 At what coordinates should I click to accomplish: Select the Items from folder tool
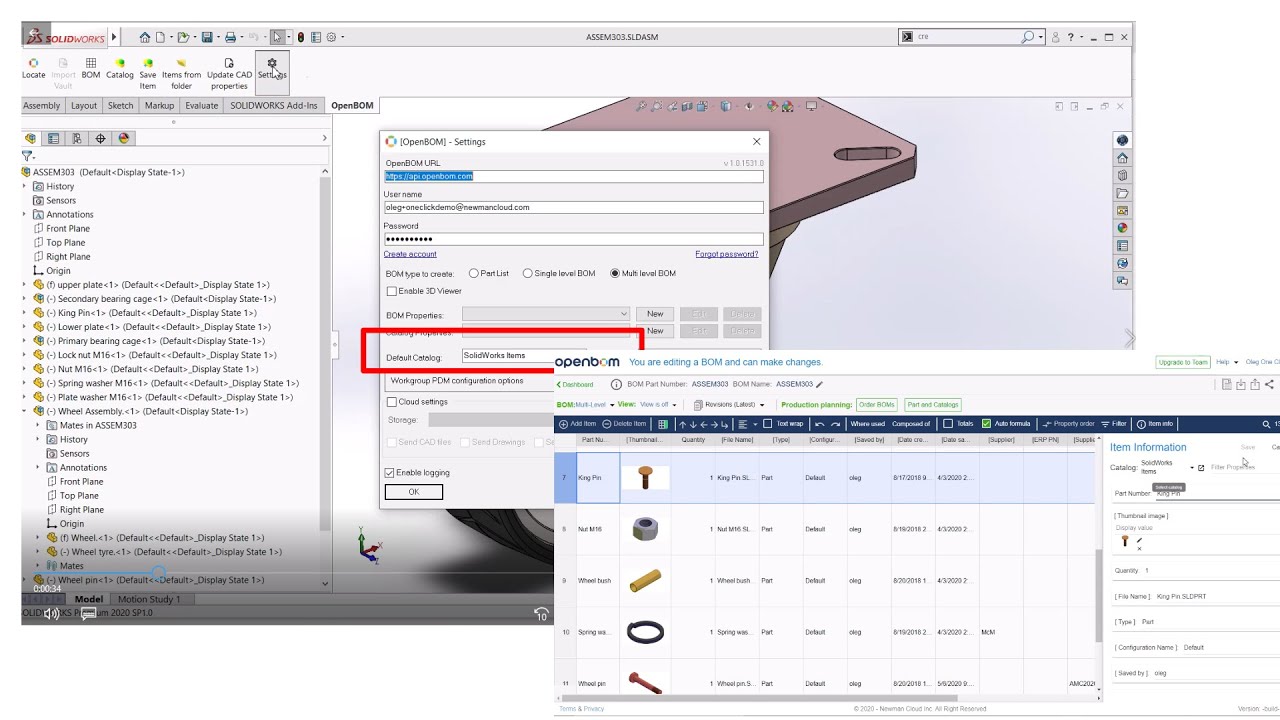pos(181,74)
